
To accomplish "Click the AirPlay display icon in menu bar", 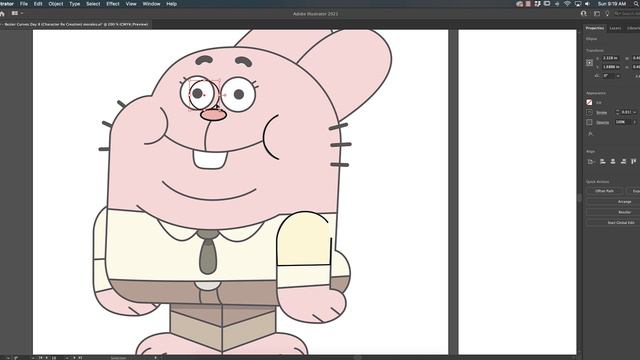I will tap(578, 4).
